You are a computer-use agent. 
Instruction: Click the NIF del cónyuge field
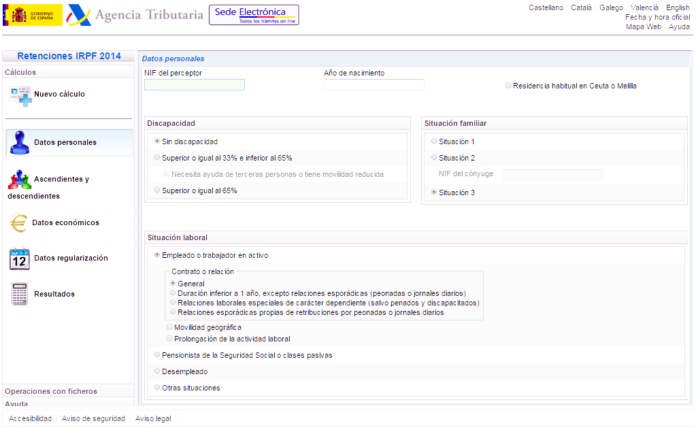pos(553,174)
